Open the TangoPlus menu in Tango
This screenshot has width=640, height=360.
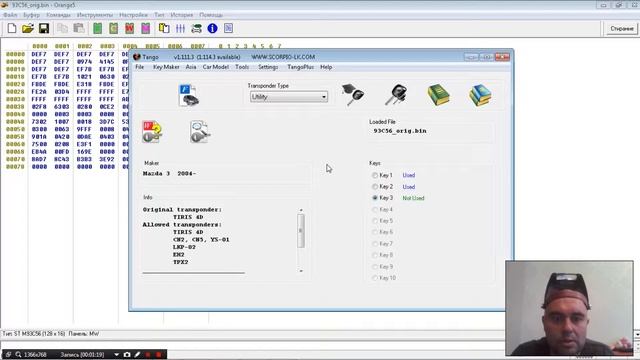[300, 67]
